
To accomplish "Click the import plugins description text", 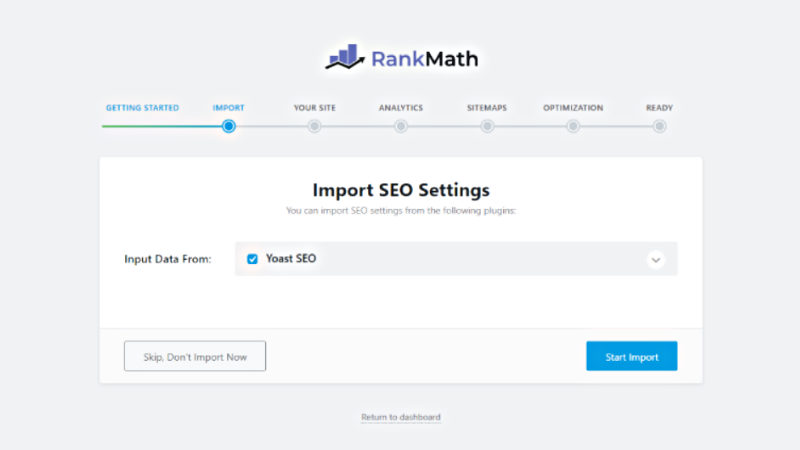I will (401, 211).
